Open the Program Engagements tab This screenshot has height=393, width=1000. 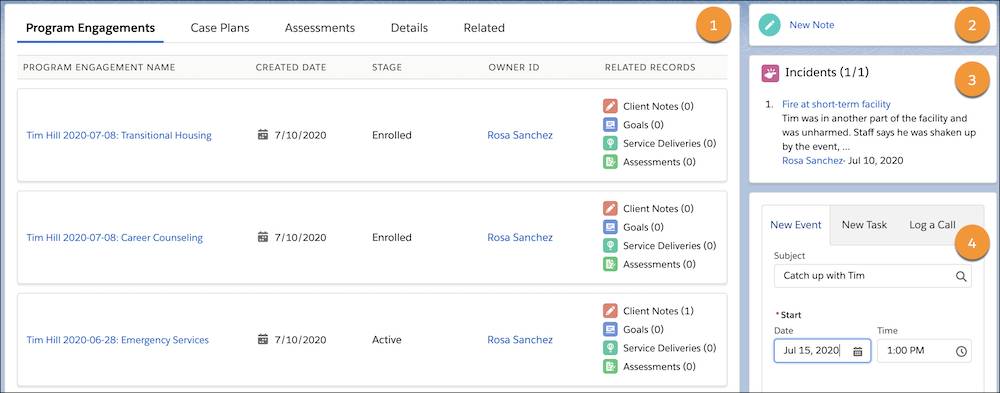click(x=90, y=28)
